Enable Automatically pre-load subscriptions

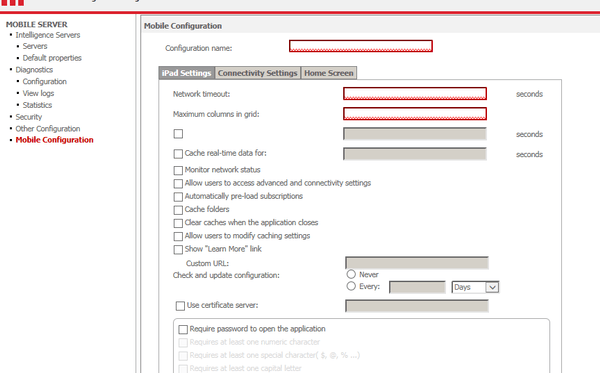tap(178, 197)
